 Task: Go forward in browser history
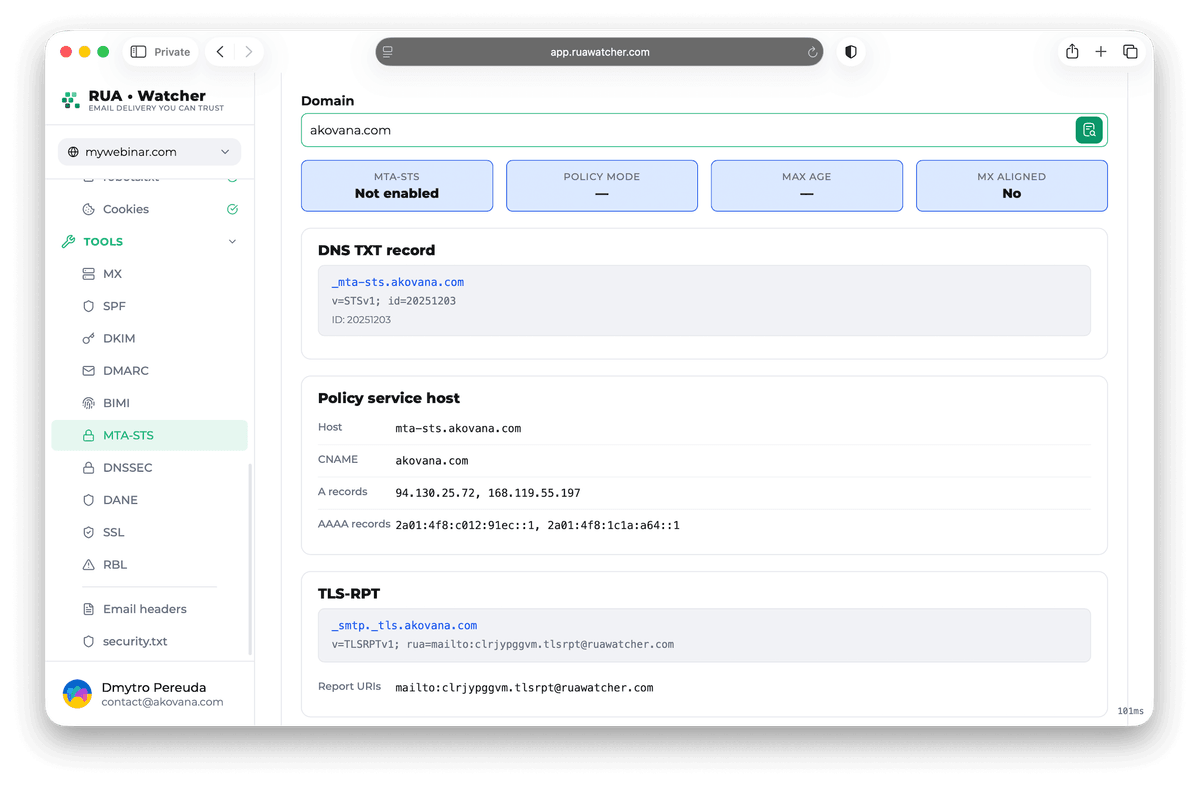coord(249,52)
